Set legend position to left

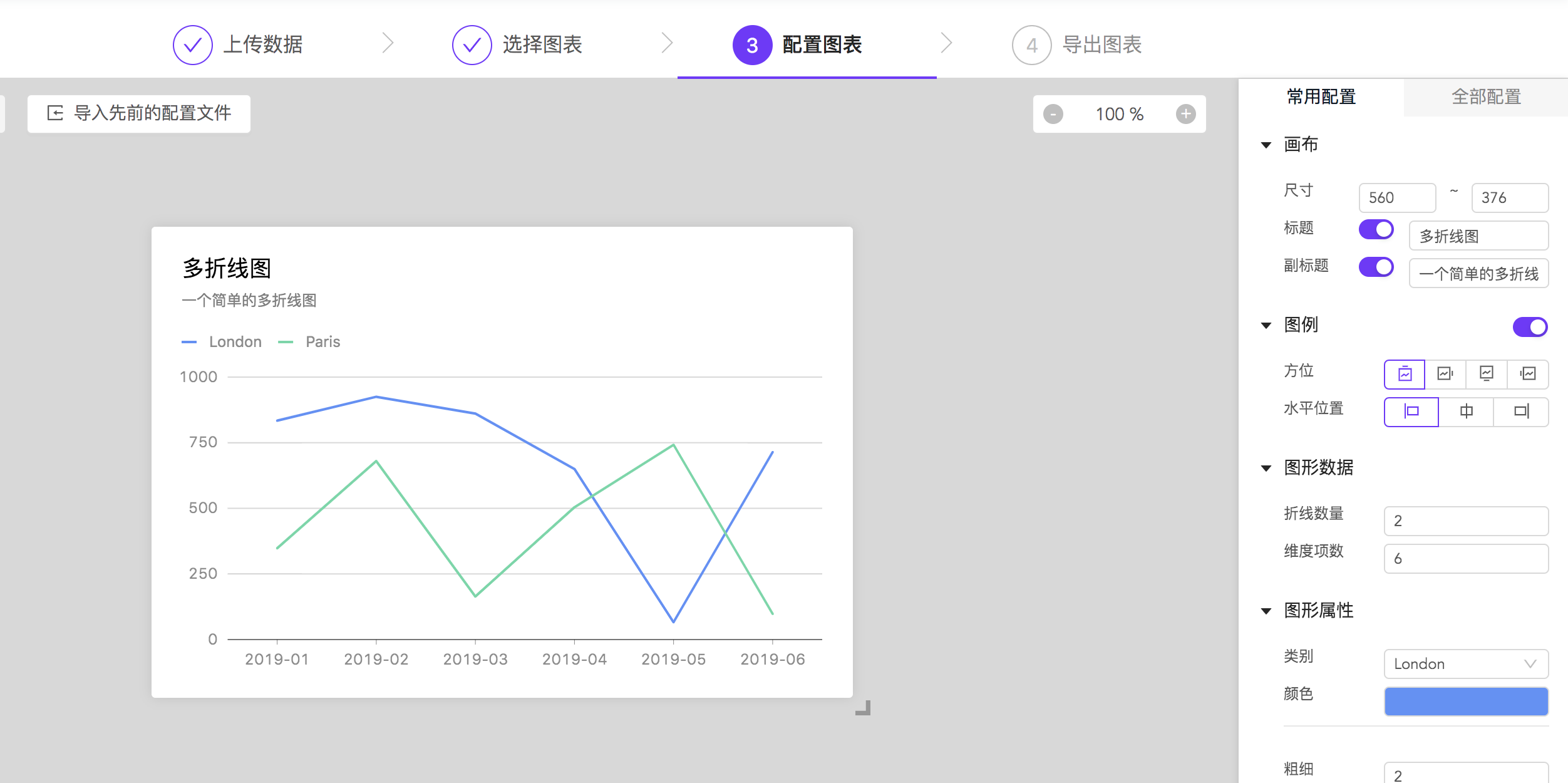(1528, 374)
